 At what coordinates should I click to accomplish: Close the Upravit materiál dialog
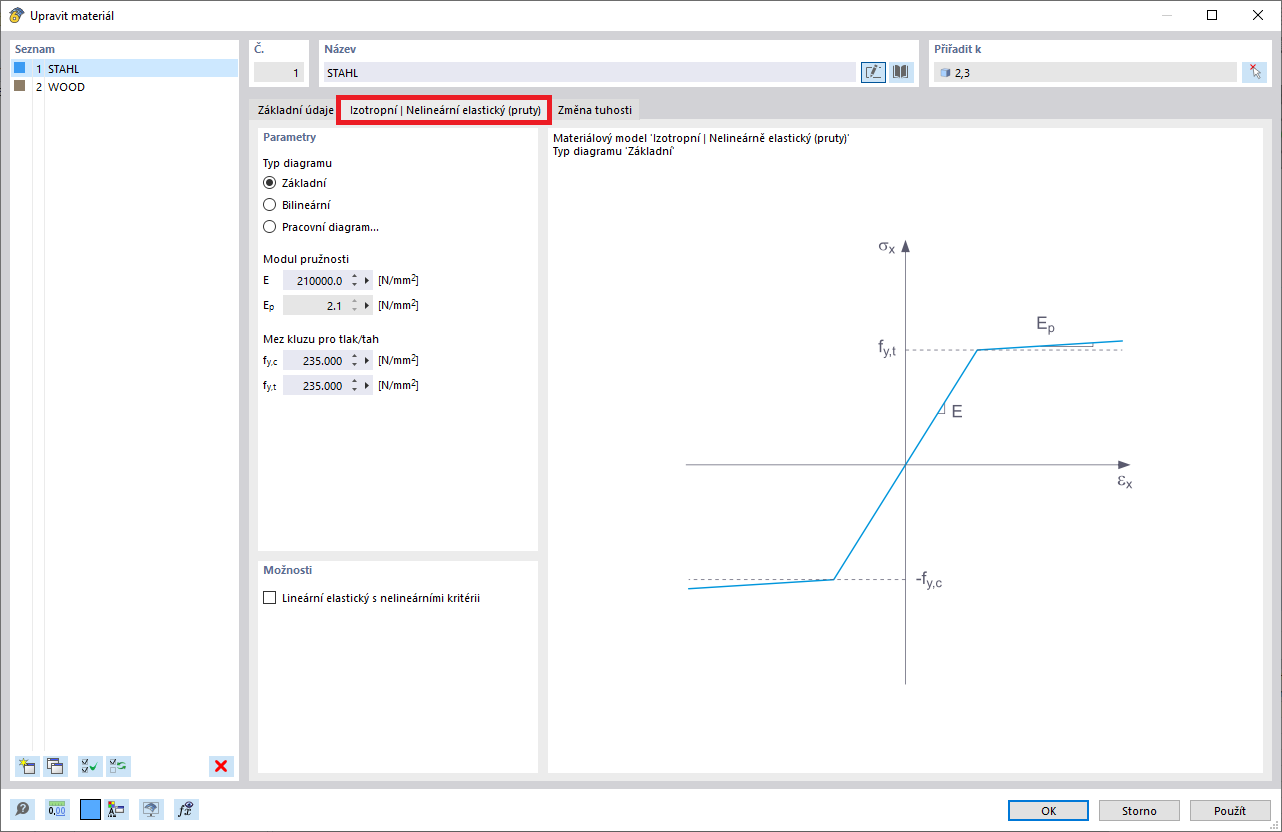point(1258,15)
